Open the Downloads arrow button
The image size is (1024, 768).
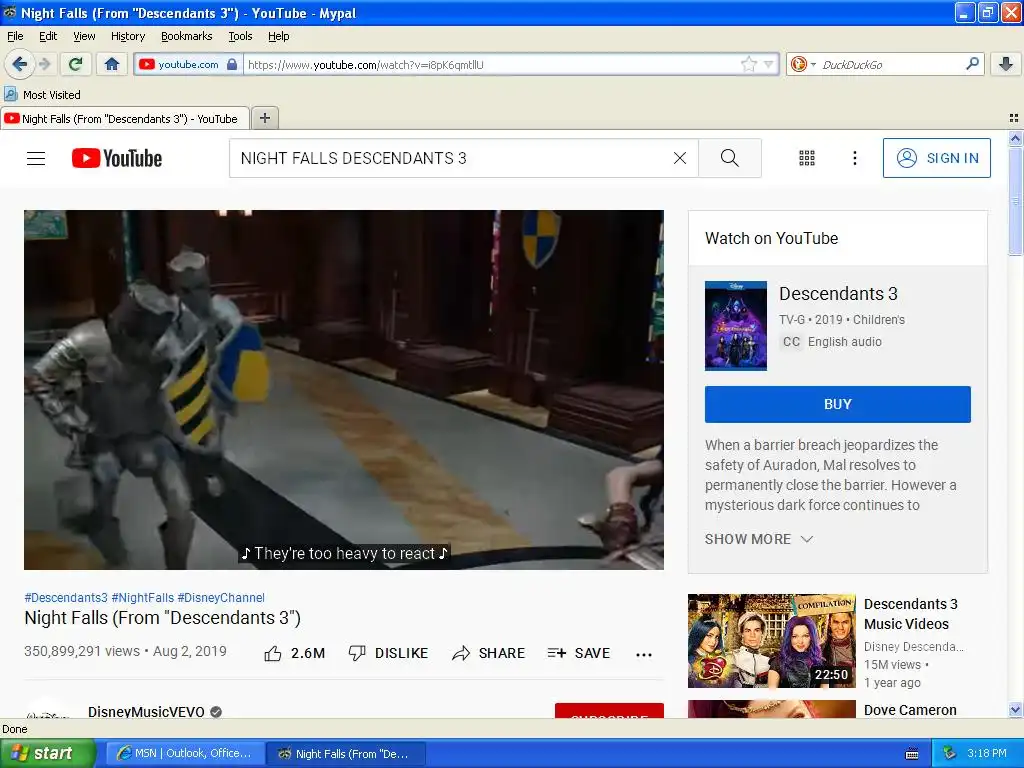tap(1006, 64)
